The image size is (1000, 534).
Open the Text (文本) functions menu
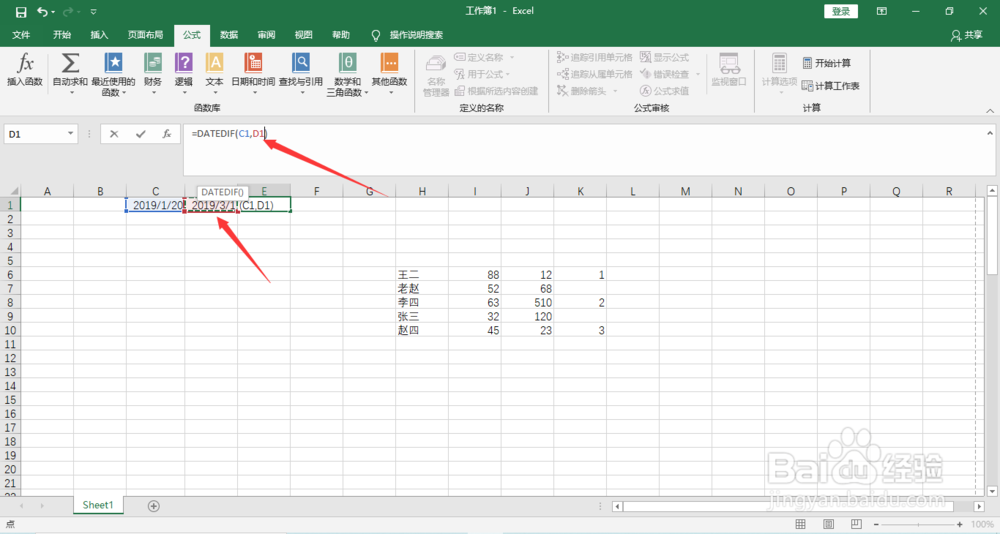[x=214, y=73]
